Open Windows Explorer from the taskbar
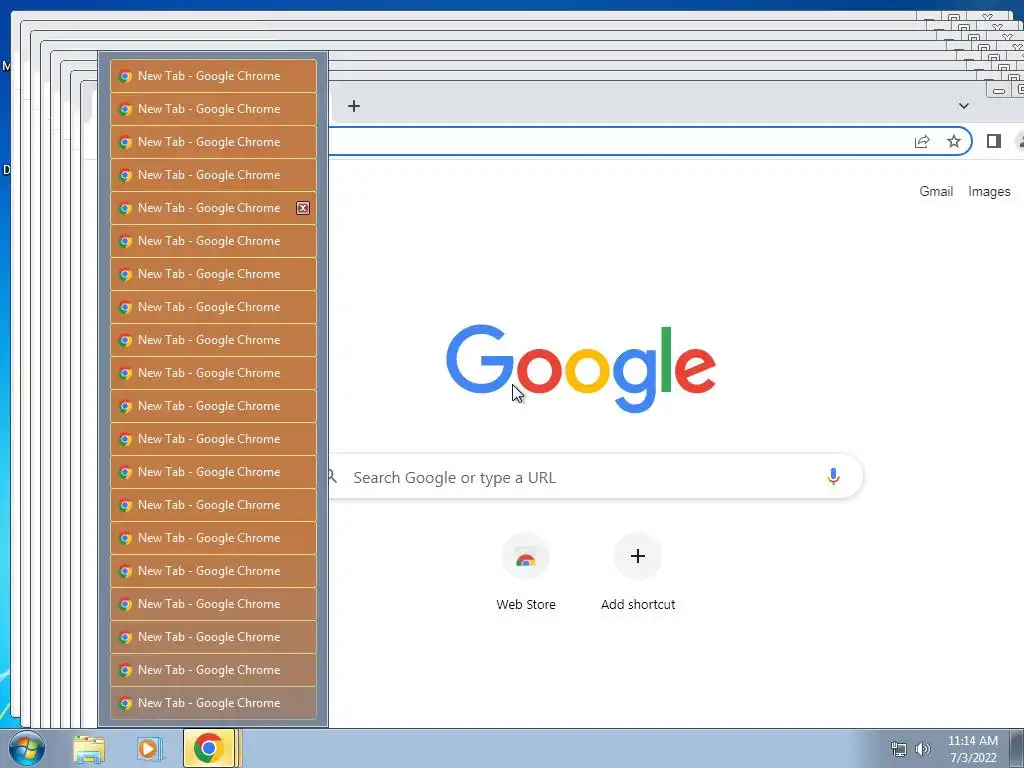Viewport: 1024px width, 768px height. click(89, 748)
